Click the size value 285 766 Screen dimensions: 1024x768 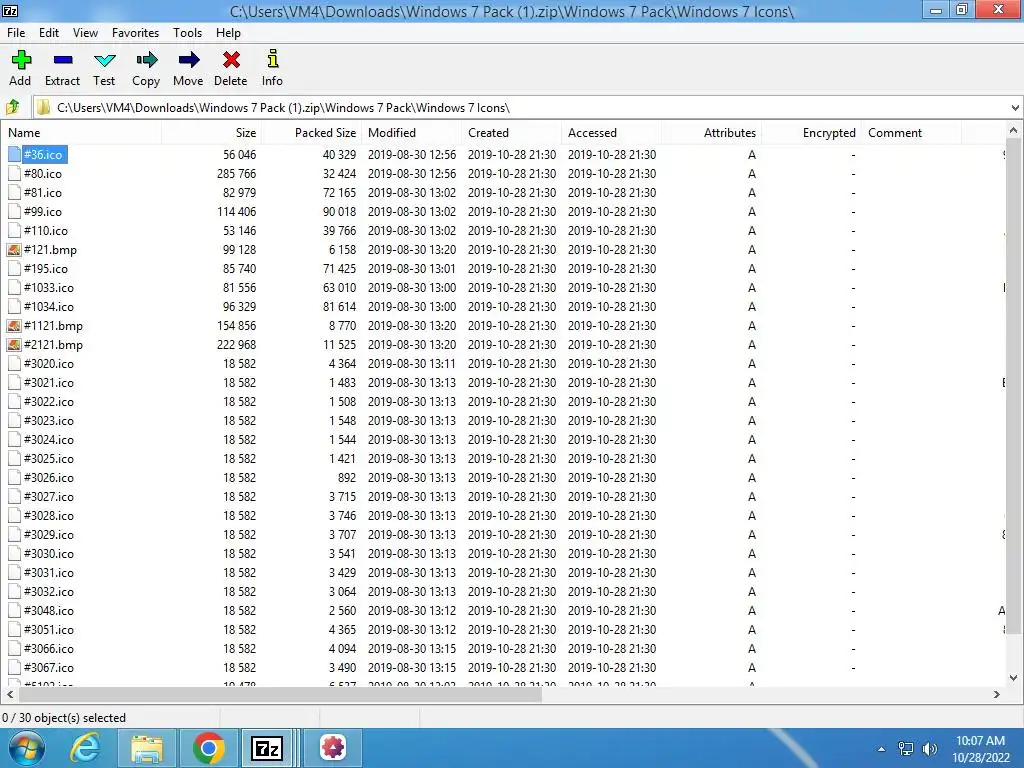(x=236, y=174)
